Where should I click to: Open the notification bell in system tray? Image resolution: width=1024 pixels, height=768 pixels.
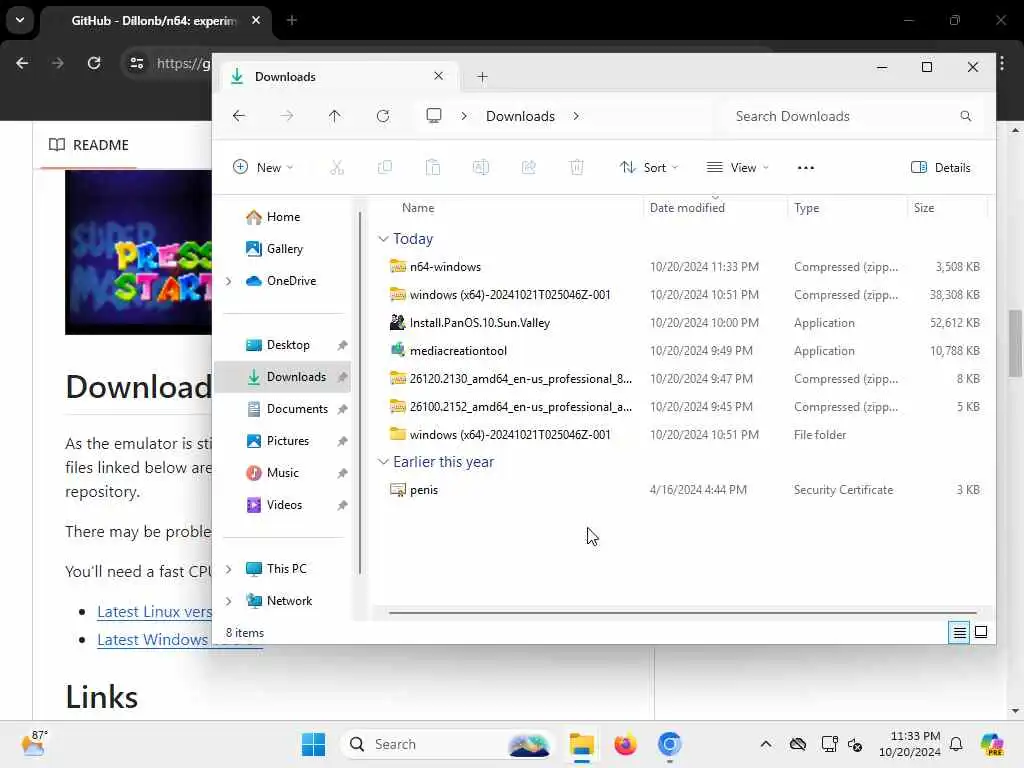(955, 744)
